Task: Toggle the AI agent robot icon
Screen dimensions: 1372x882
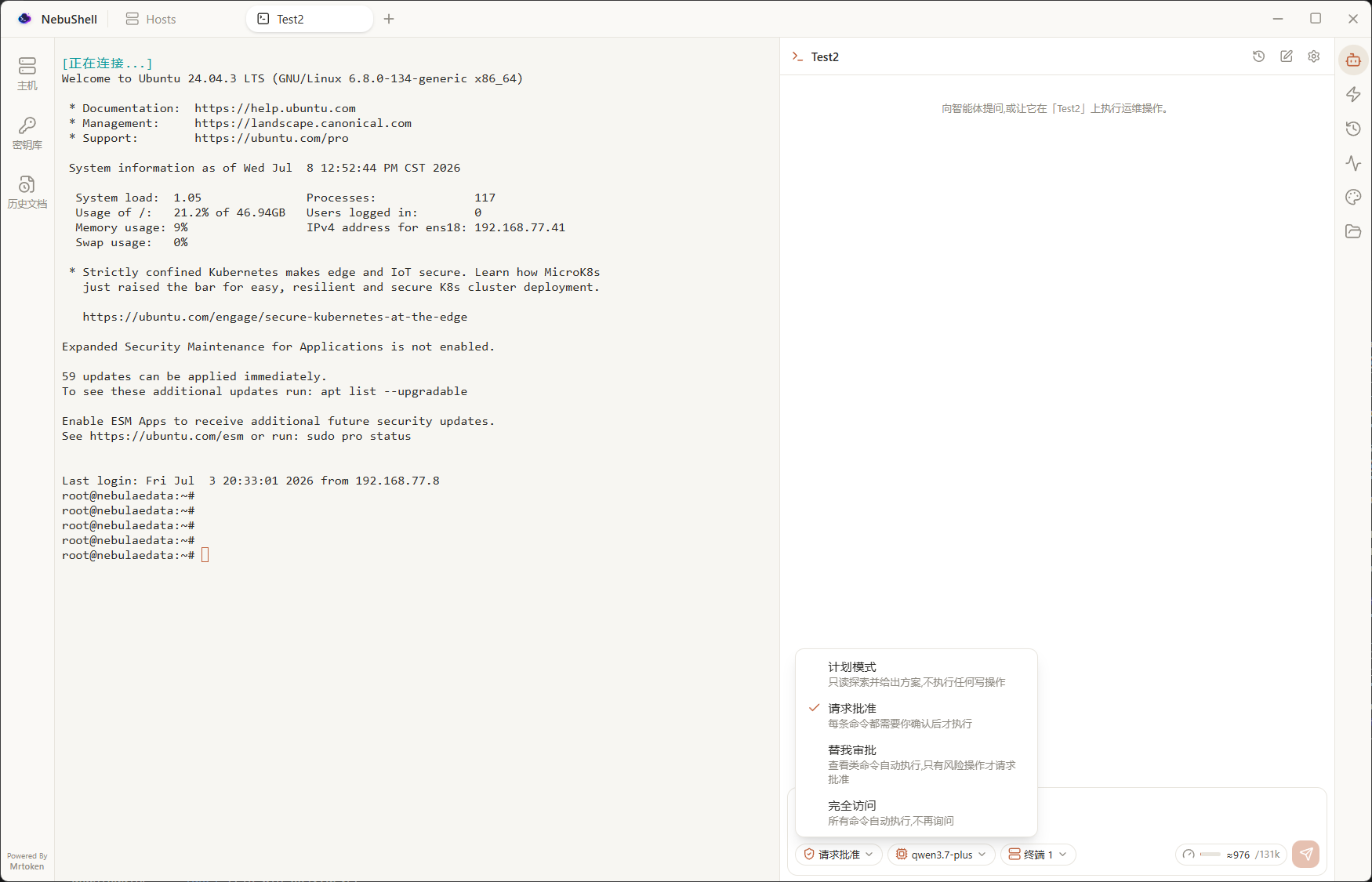Action: pos(1353,60)
